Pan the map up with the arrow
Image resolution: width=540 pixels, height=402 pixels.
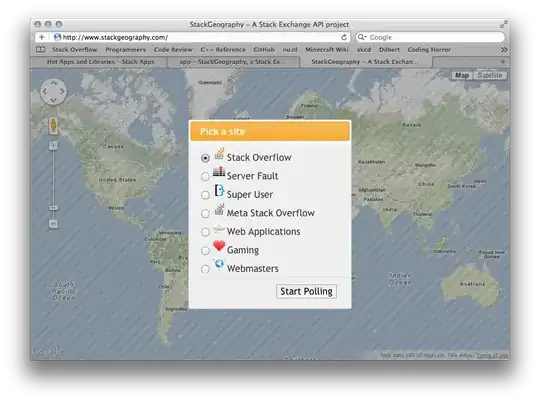[53, 83]
